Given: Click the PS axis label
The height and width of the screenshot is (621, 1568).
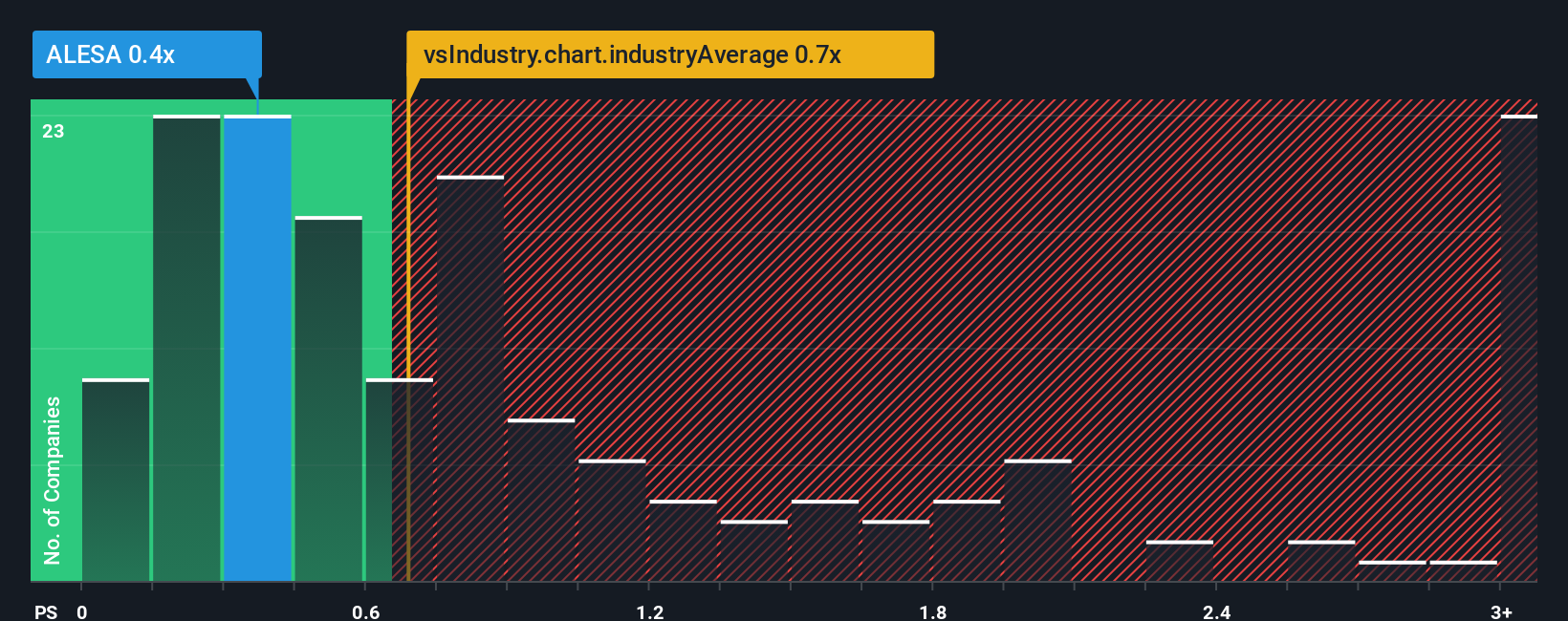Looking at the screenshot, I should (x=46, y=611).
